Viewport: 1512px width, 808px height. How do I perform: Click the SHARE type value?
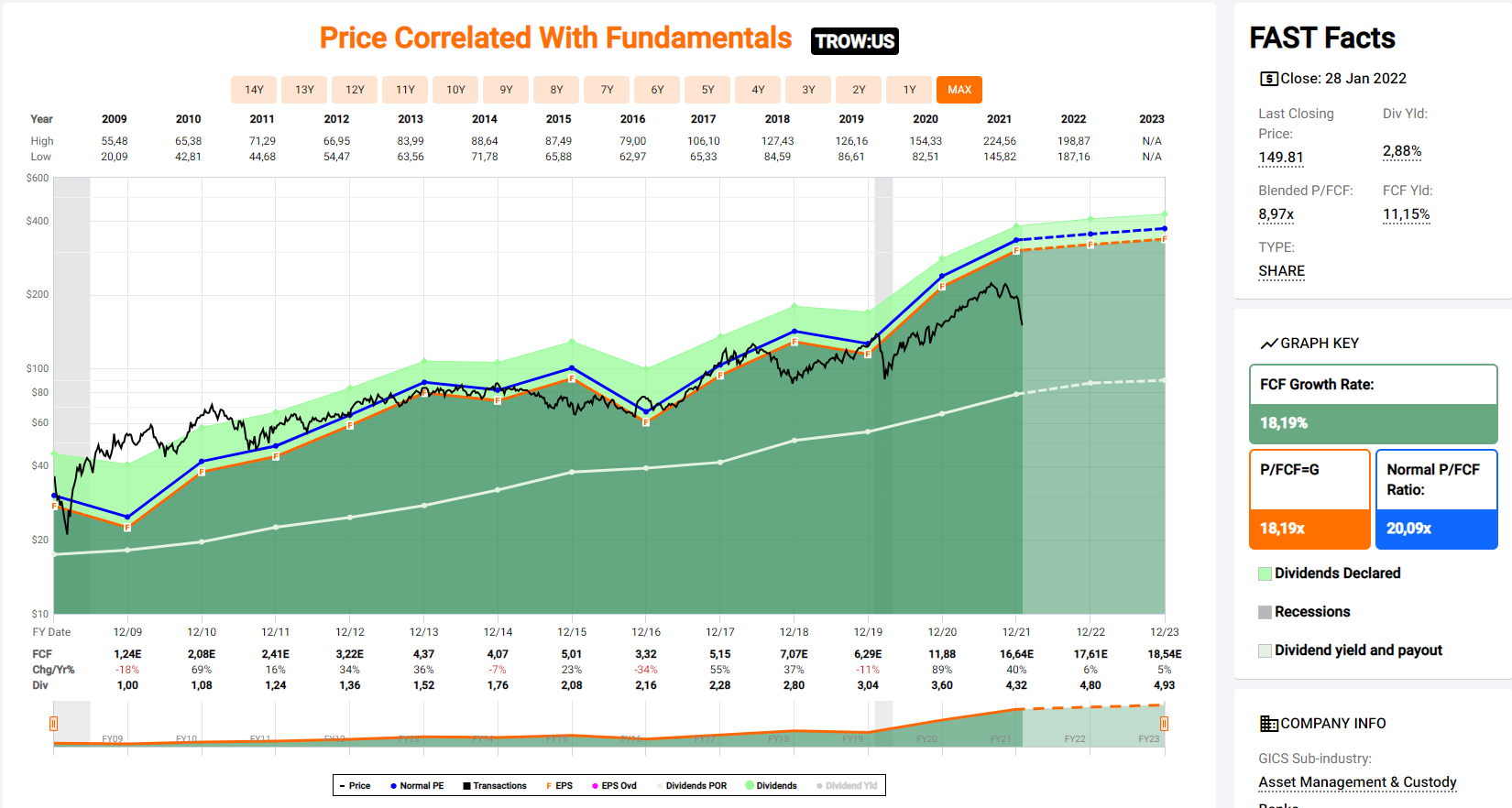pyautogui.click(x=1281, y=271)
